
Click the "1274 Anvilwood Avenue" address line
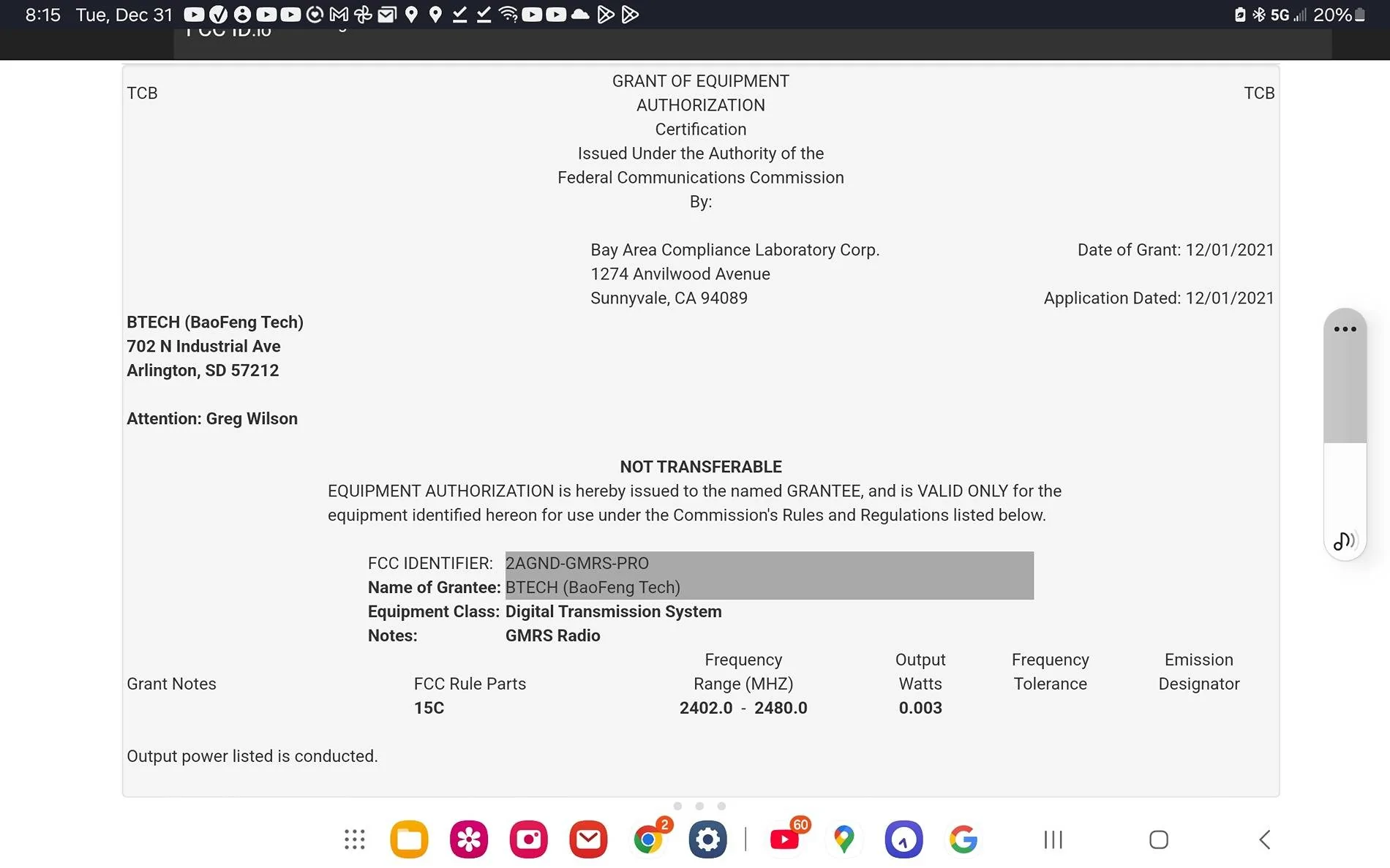[x=680, y=274]
